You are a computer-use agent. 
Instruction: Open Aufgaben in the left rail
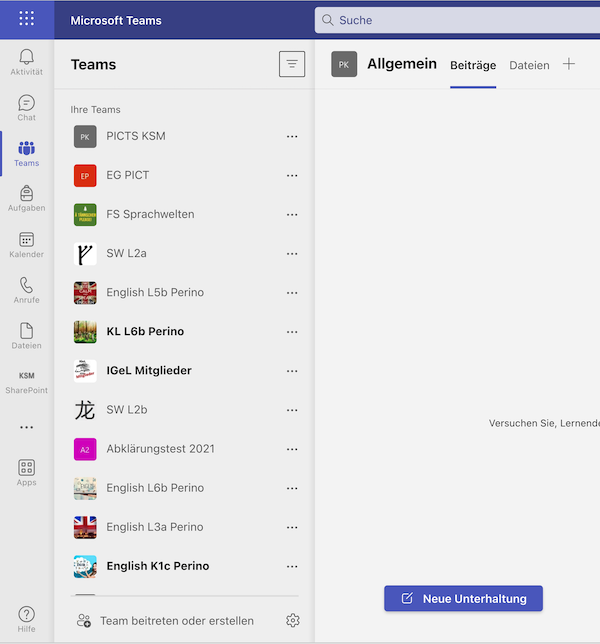tap(26, 198)
